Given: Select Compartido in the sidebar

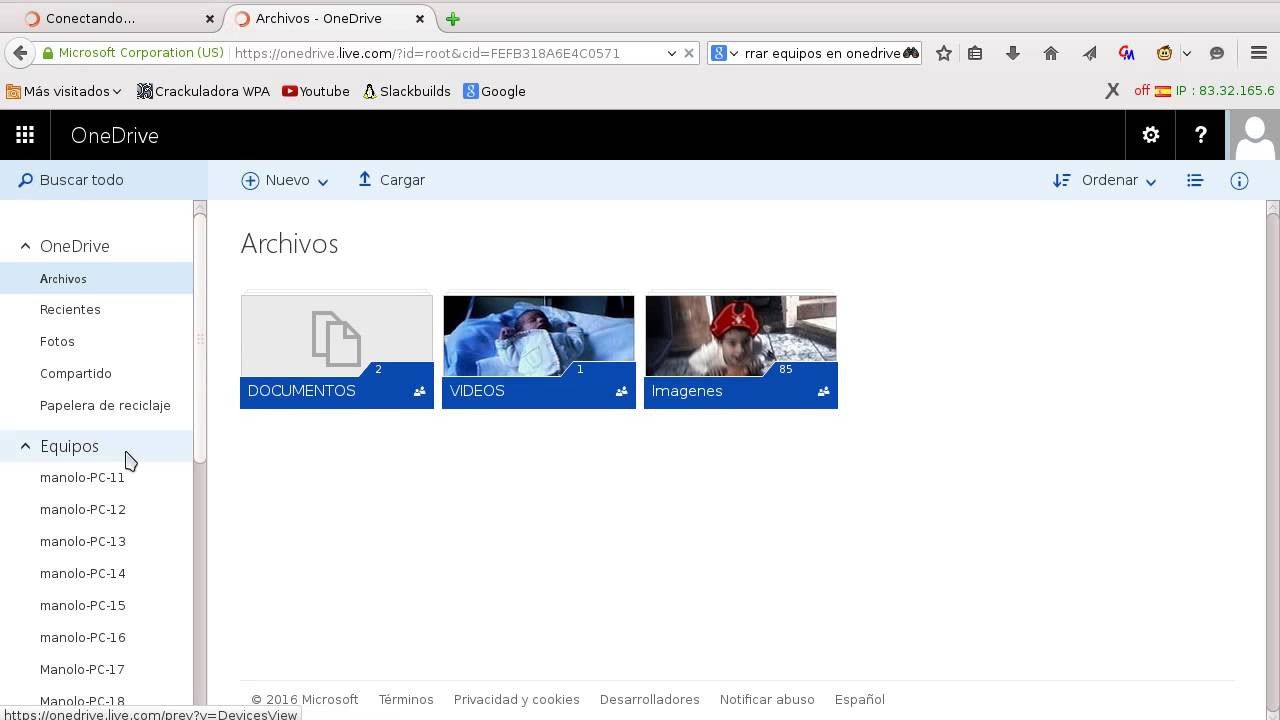Looking at the screenshot, I should (x=76, y=373).
